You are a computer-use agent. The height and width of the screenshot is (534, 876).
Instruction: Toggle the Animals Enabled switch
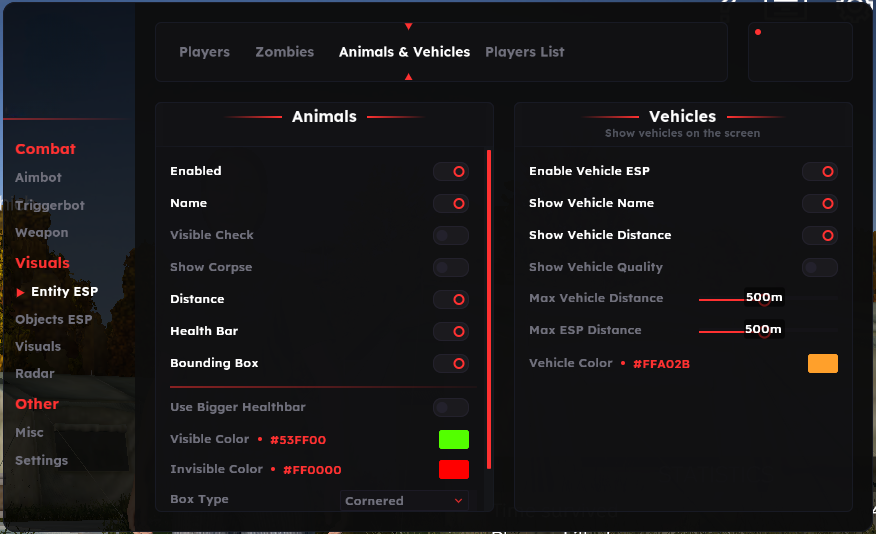pos(451,172)
